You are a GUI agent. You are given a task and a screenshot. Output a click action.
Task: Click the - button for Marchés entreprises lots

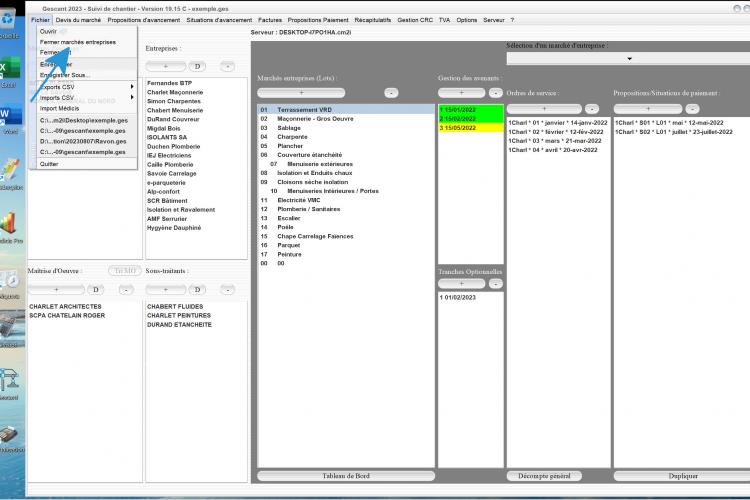[391, 93]
